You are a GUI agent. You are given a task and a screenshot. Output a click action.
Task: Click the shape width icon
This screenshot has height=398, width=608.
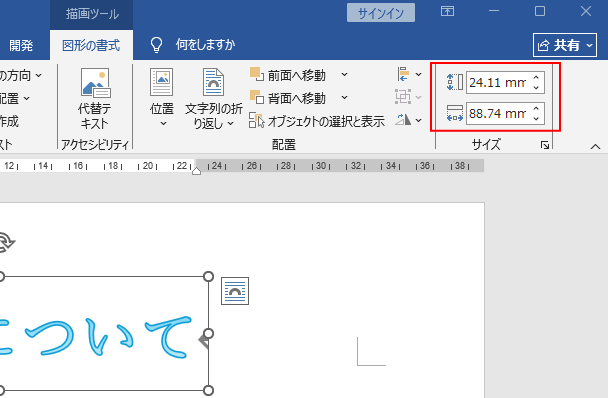(x=455, y=113)
